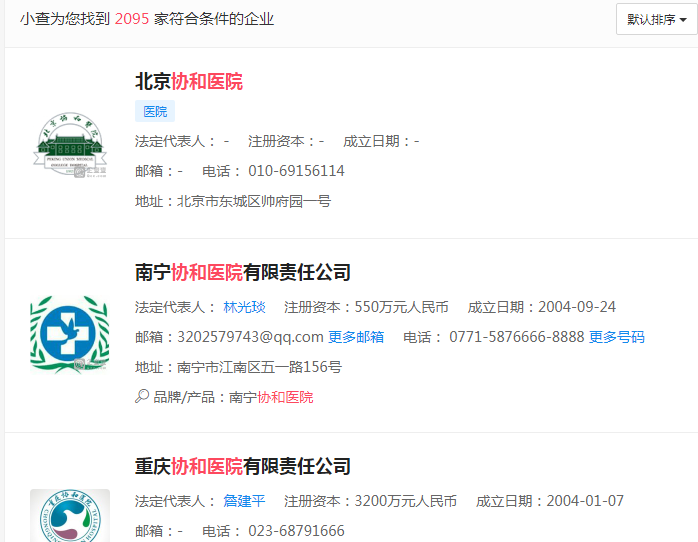Open the 北京协和医院 company title
Screen dimensions: 698x542
coord(189,81)
